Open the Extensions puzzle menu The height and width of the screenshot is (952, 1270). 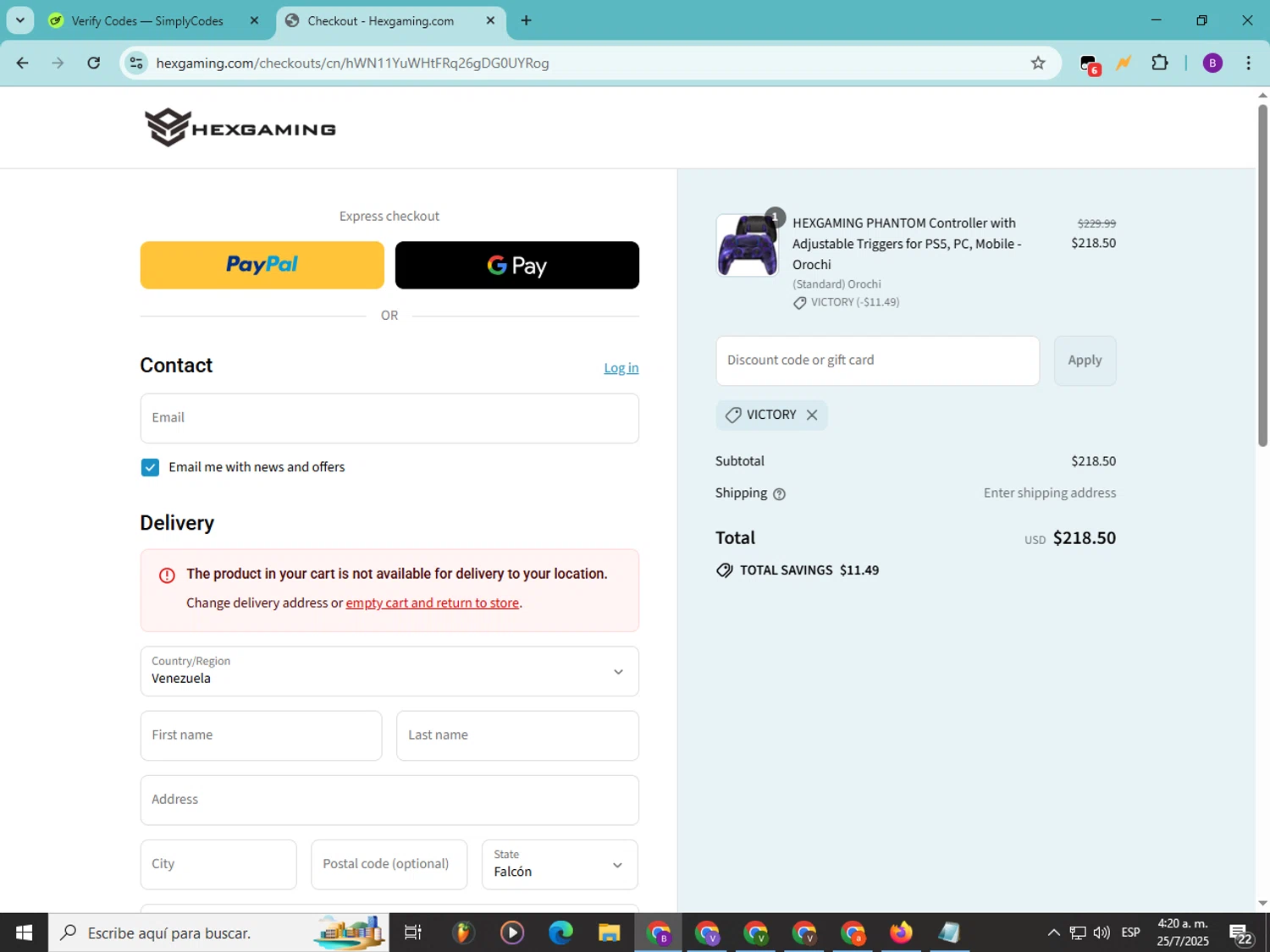pyautogui.click(x=1160, y=63)
